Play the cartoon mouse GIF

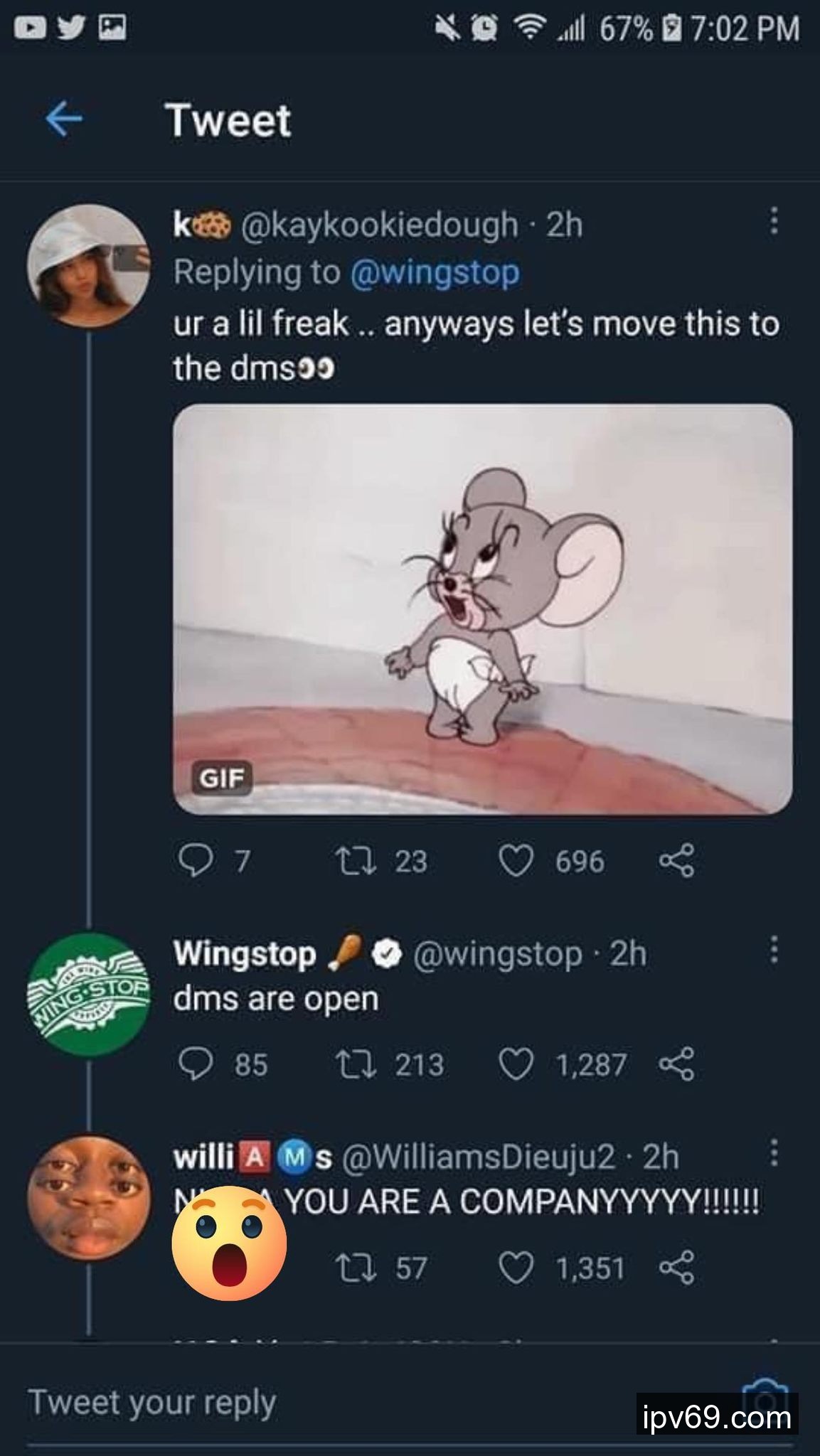(482, 609)
